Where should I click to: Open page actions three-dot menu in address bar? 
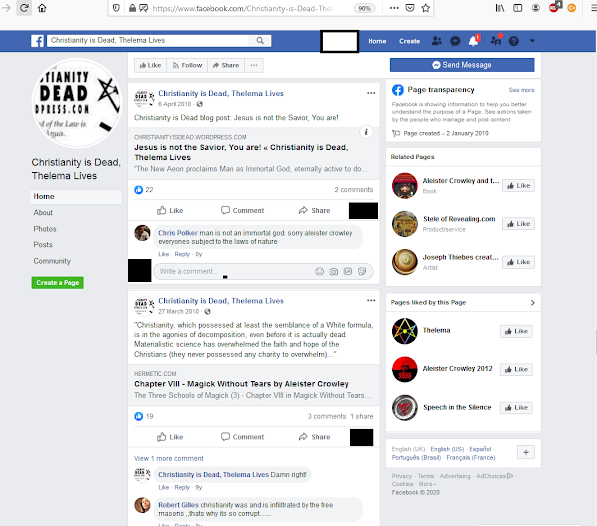point(394,8)
